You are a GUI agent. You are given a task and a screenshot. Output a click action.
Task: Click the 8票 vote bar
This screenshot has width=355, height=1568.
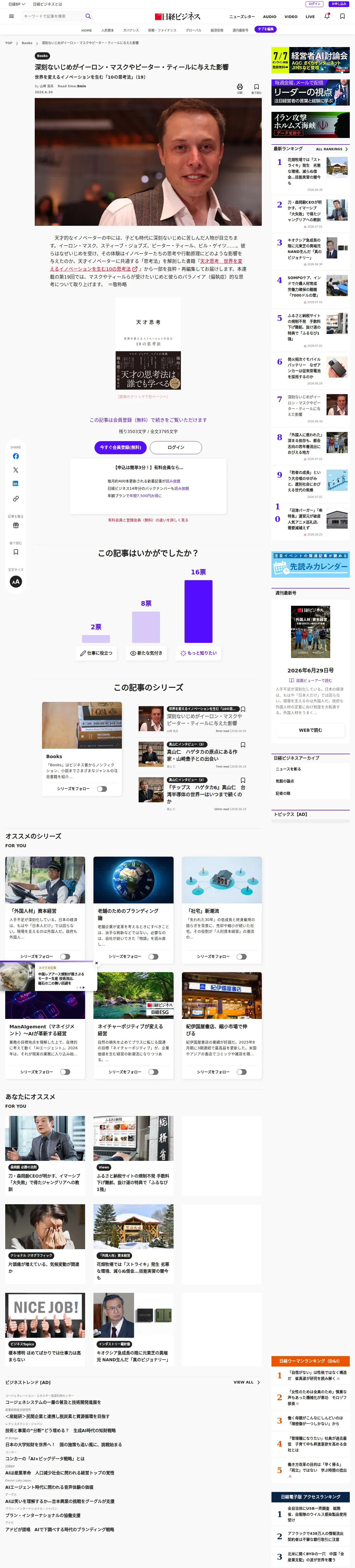pos(146,627)
